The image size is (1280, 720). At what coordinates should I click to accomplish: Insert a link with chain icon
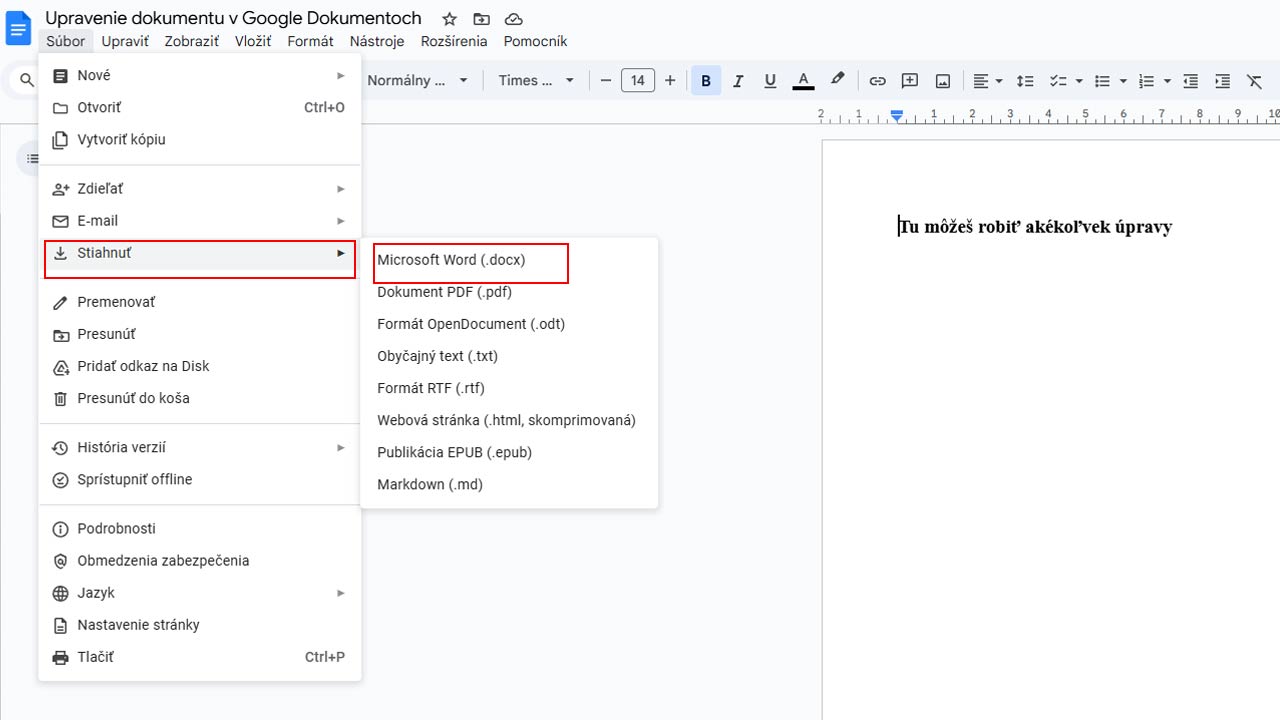[x=877, y=81]
